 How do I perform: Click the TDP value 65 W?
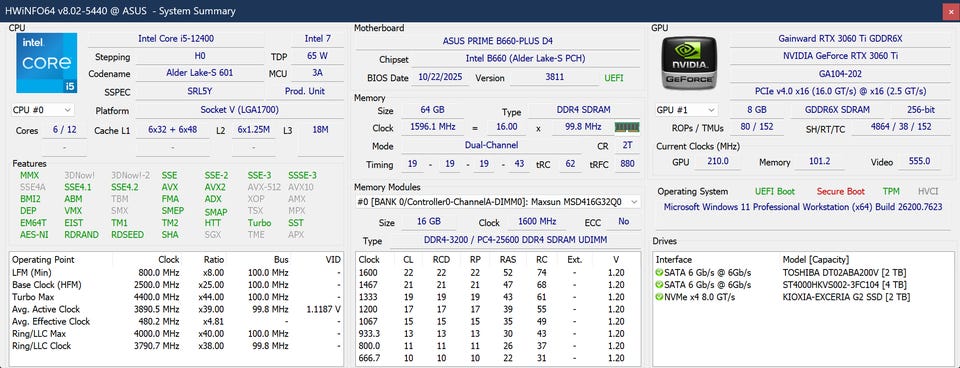318,56
